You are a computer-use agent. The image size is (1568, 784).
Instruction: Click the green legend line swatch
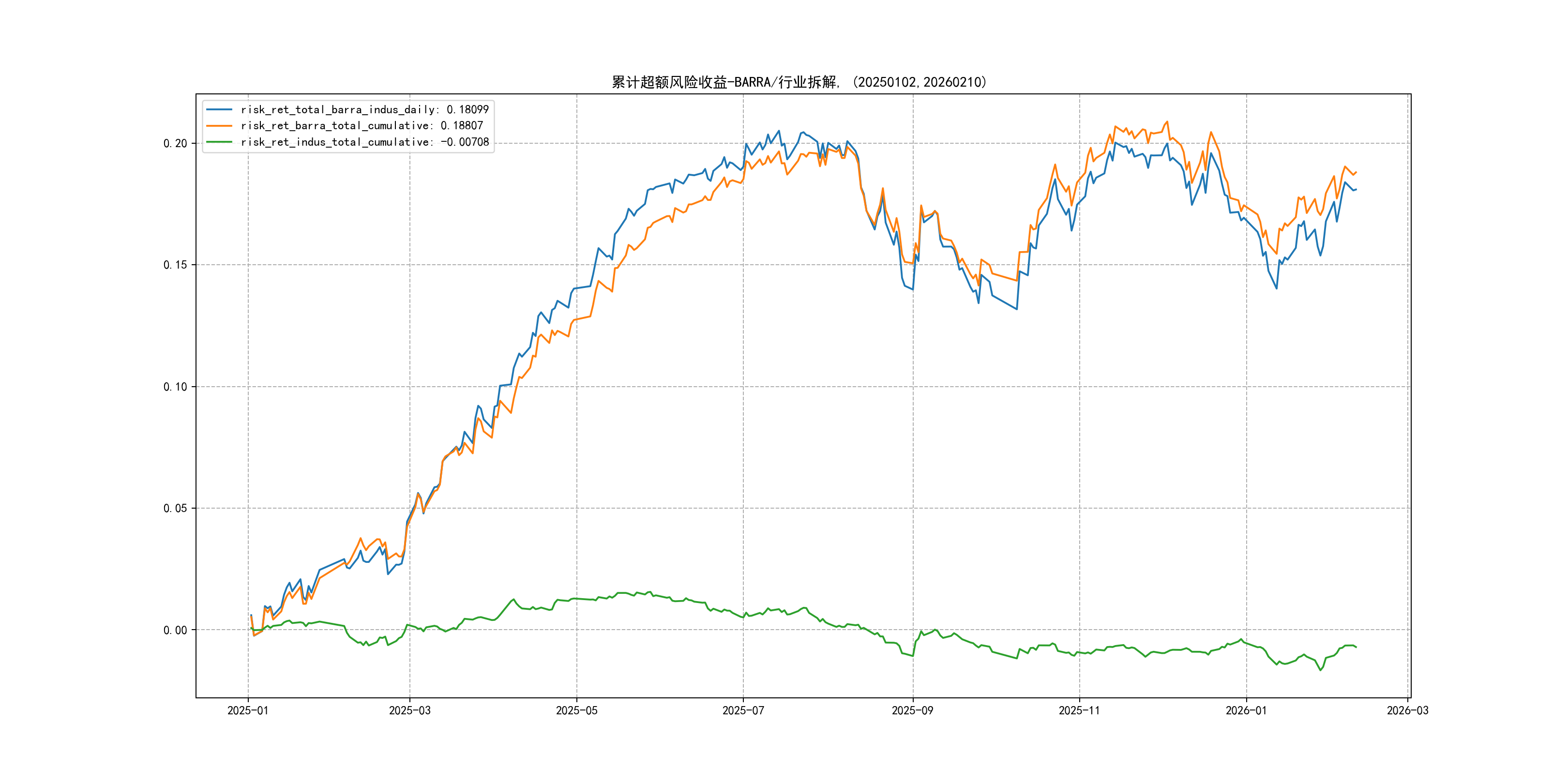click(219, 142)
